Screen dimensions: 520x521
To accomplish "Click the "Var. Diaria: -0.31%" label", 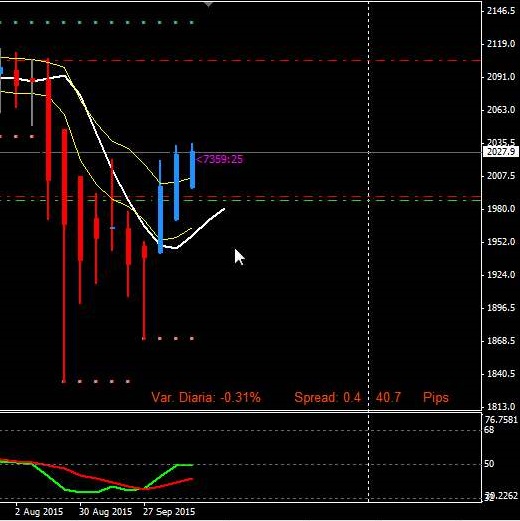I will pyautogui.click(x=206, y=397).
